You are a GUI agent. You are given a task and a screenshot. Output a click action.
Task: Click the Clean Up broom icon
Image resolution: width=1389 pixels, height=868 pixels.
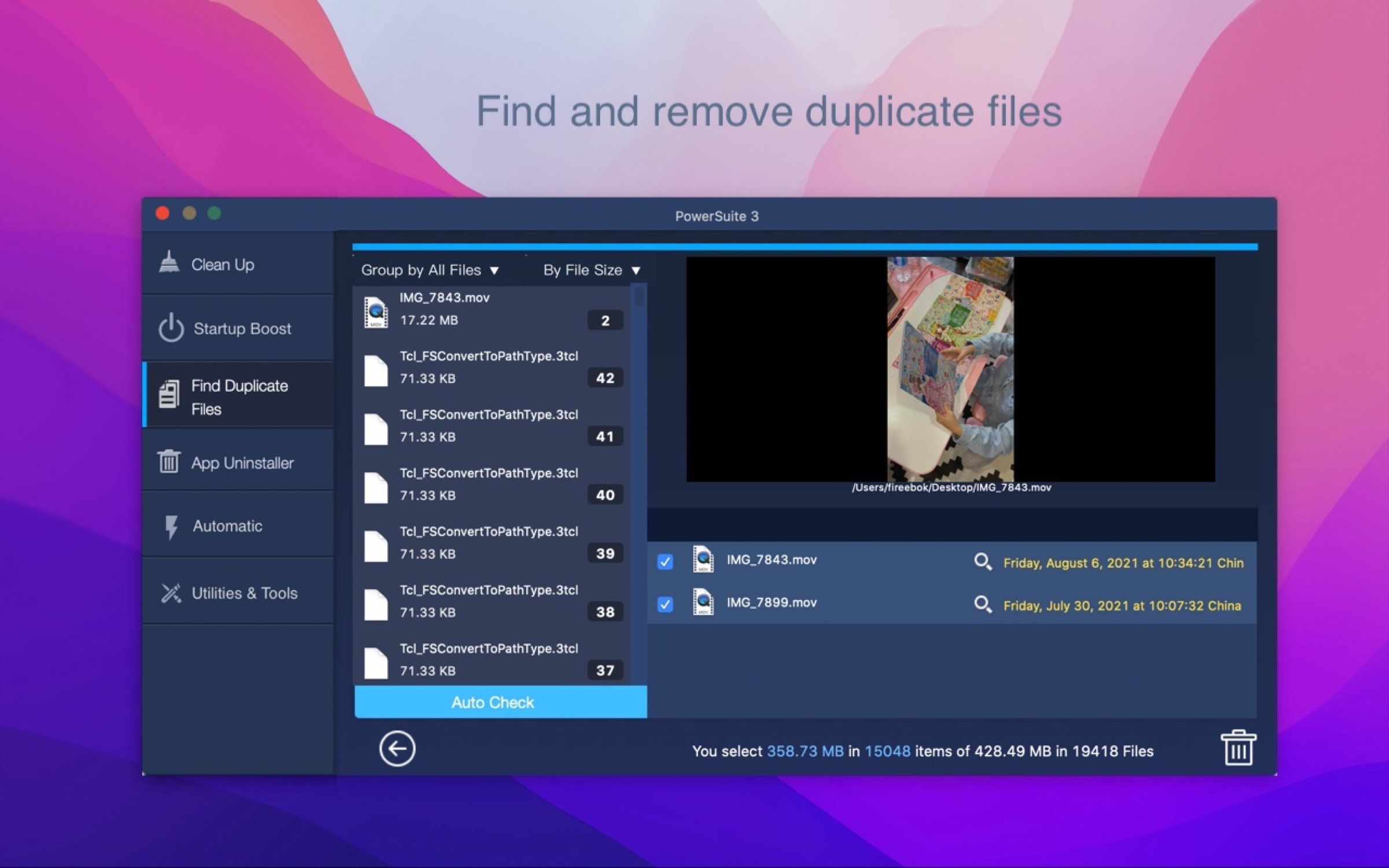pos(169,262)
